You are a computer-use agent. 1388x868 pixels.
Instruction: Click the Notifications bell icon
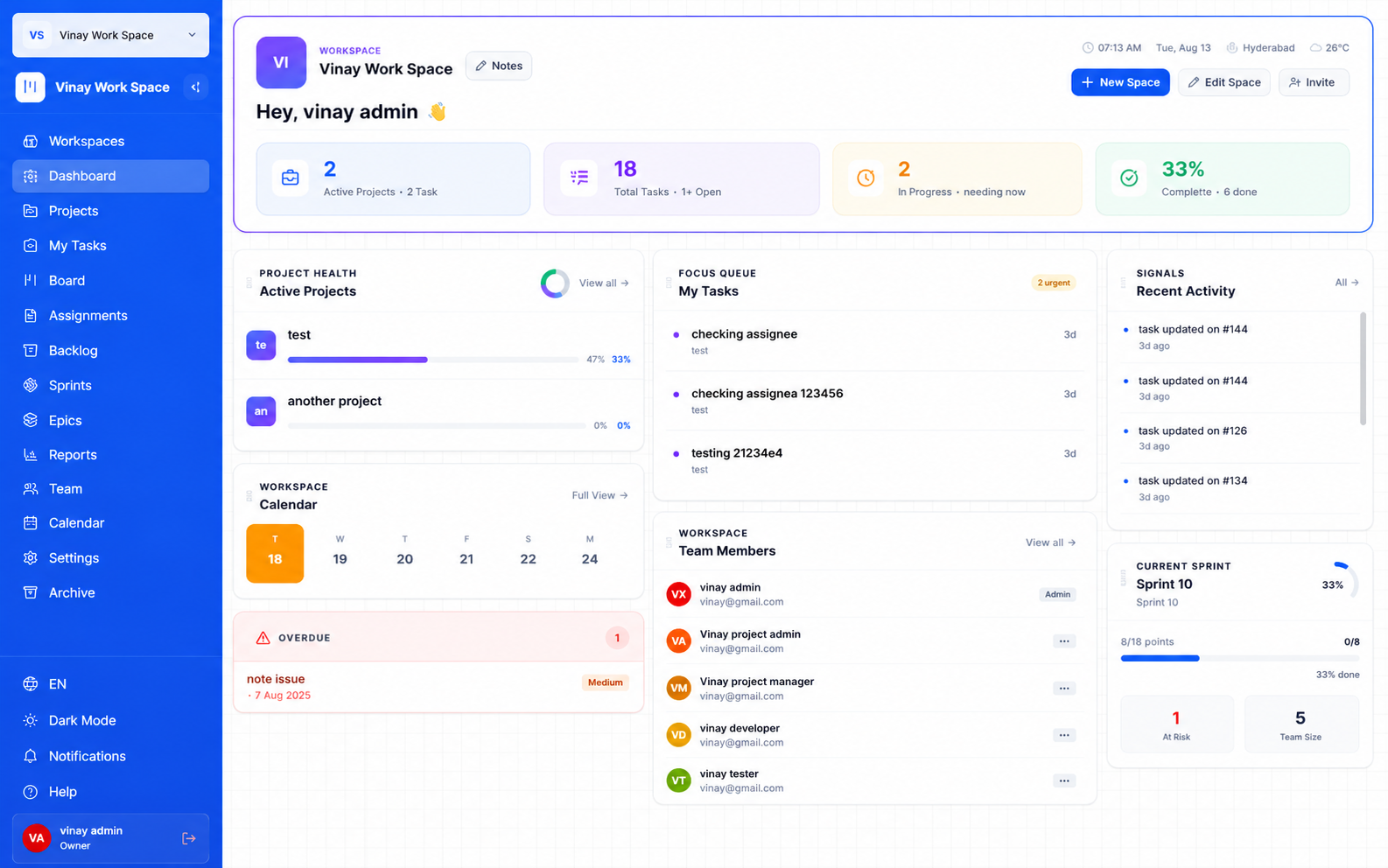point(31,756)
